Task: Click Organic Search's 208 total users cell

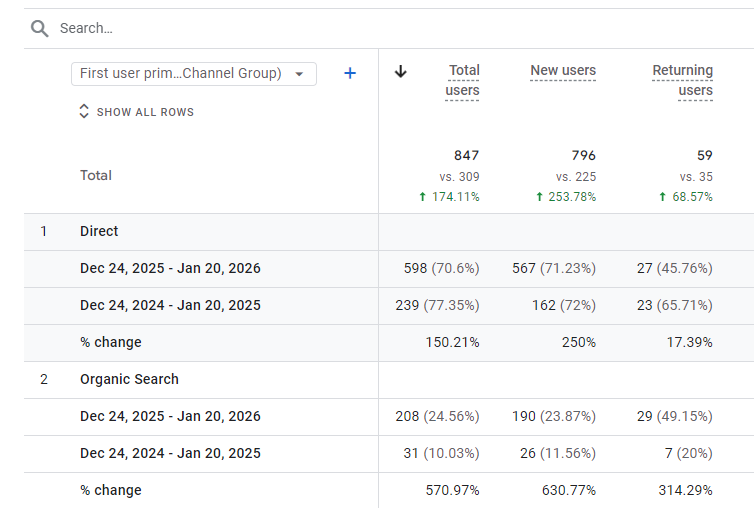Action: [x=437, y=416]
